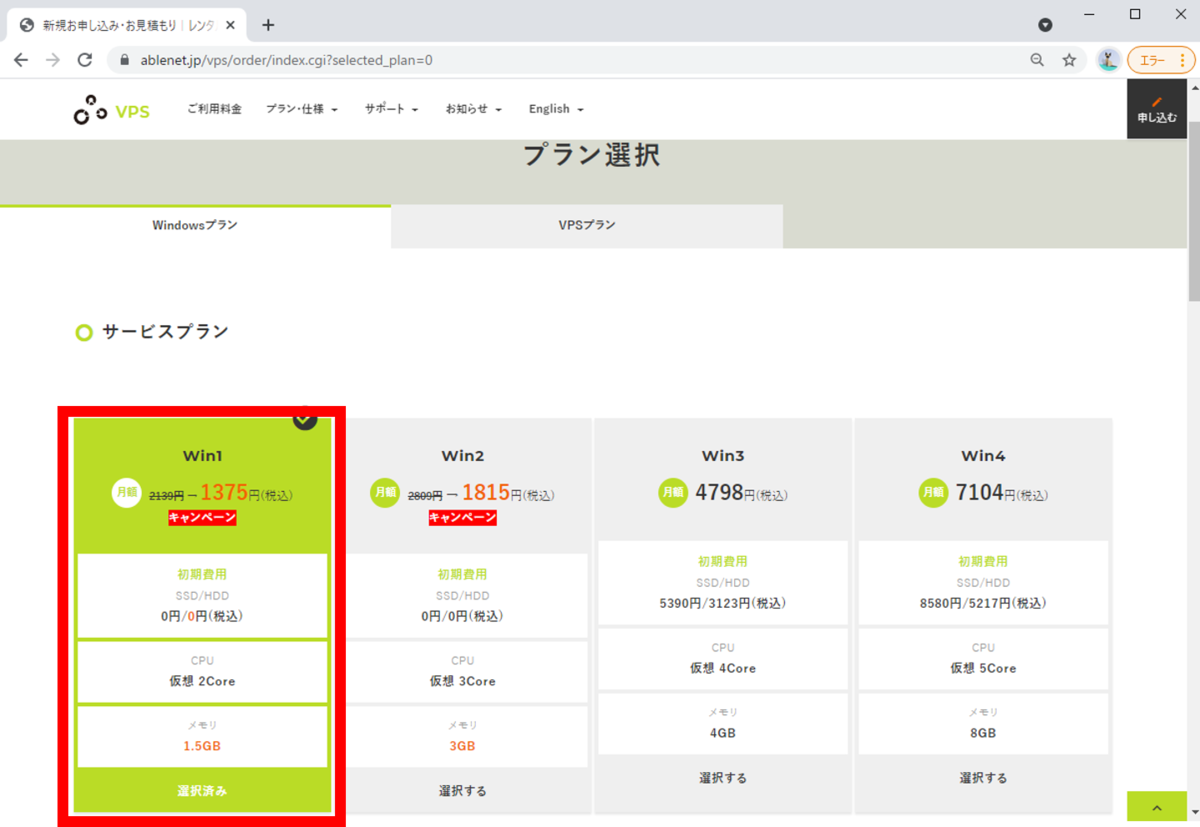Open the Chrome profile avatar
This screenshot has width=1200, height=827.
(x=1108, y=60)
